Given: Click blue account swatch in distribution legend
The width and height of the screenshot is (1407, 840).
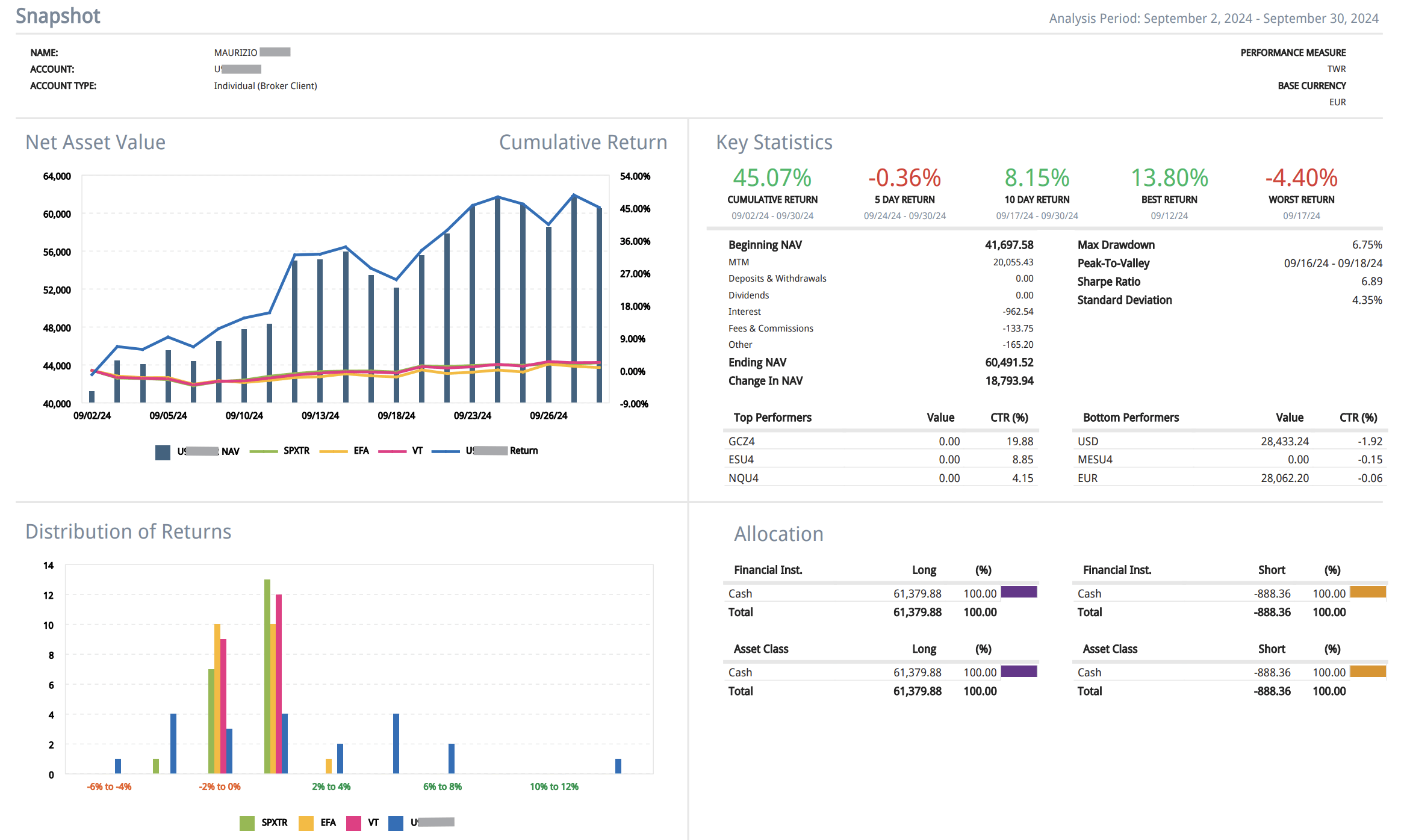Looking at the screenshot, I should click(396, 823).
